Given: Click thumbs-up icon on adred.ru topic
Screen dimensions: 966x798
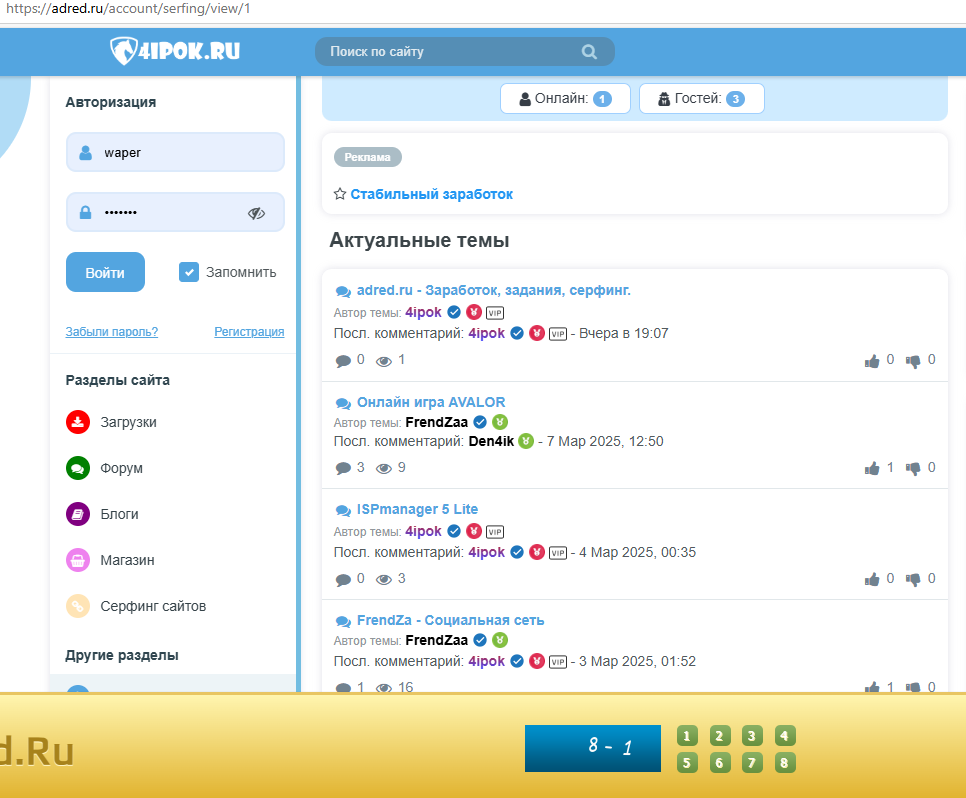Looking at the screenshot, I should click(872, 360).
